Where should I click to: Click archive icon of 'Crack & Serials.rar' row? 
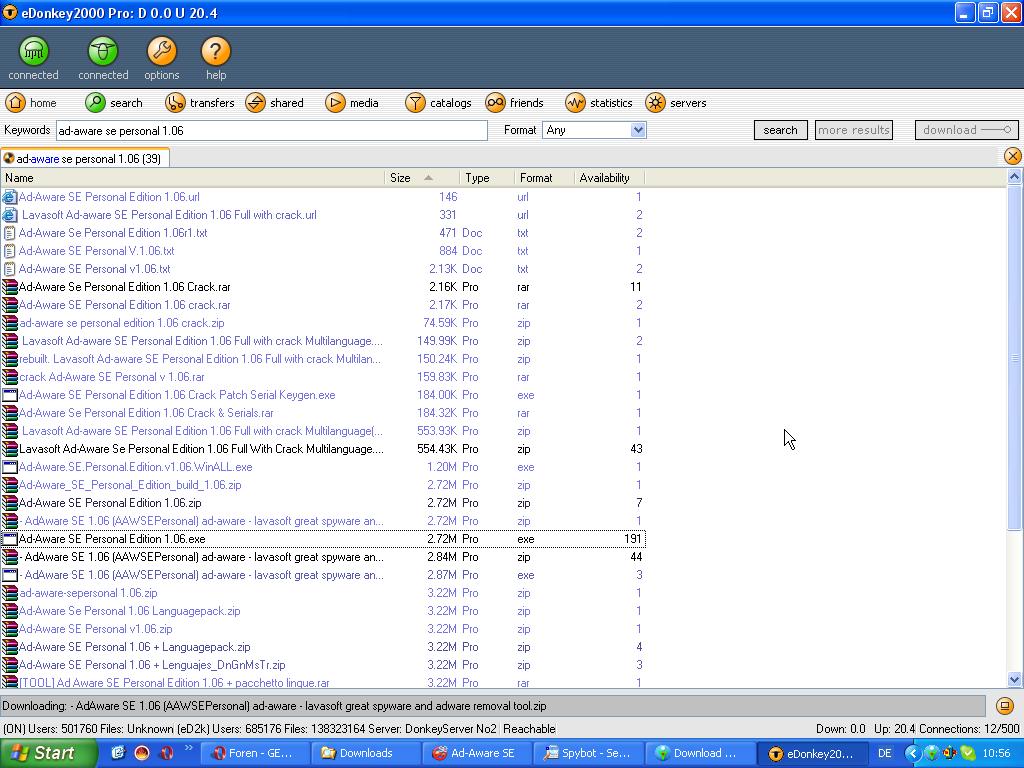point(10,413)
